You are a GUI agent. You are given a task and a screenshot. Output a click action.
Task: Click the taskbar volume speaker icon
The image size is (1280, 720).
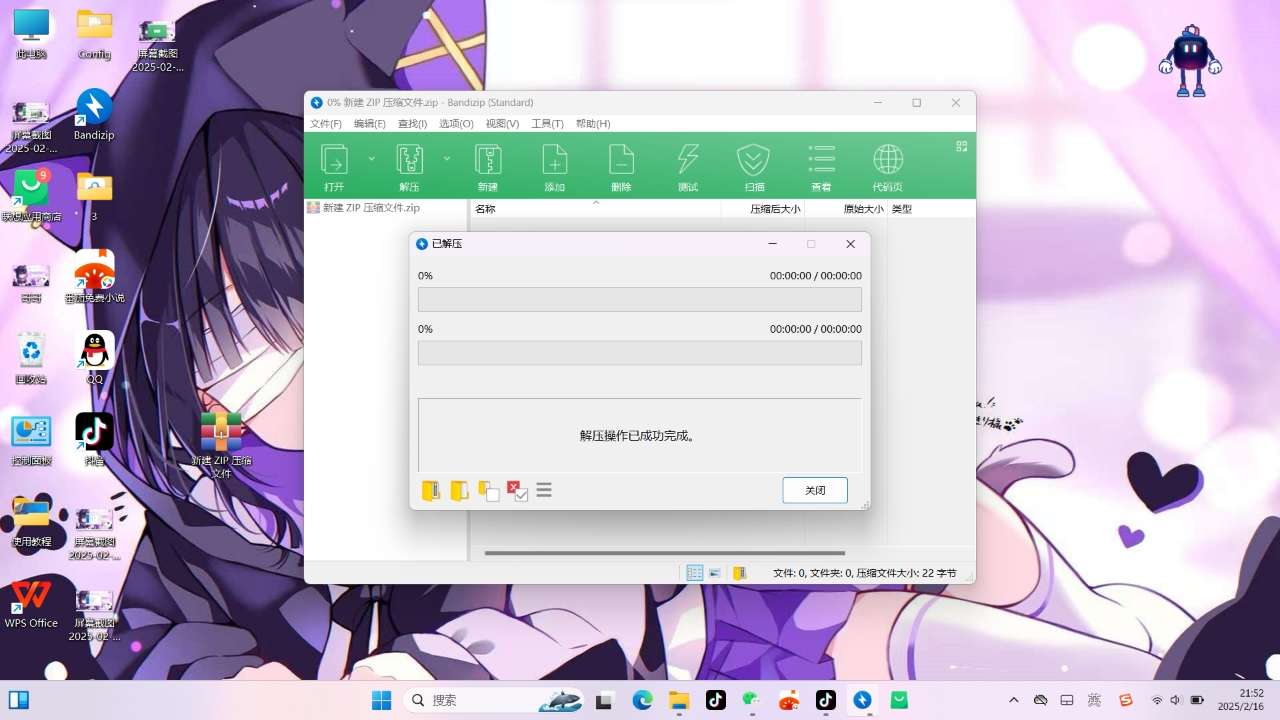click(1176, 700)
